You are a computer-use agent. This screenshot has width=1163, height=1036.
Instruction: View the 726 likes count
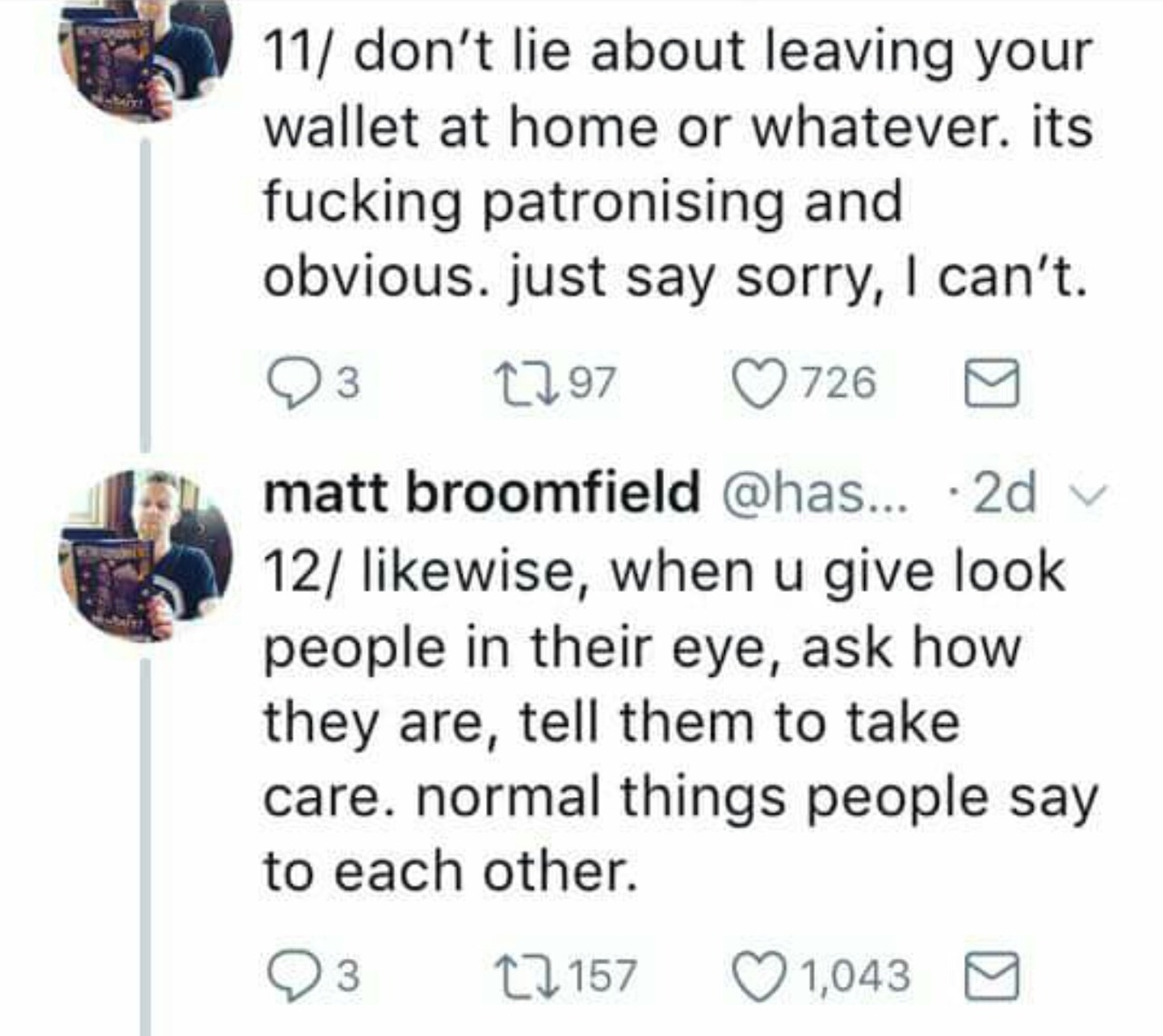pos(838,384)
